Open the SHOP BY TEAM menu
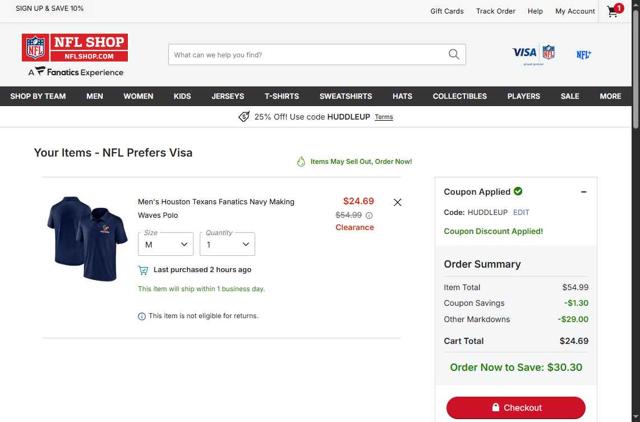The image size is (640, 422). click(x=38, y=96)
